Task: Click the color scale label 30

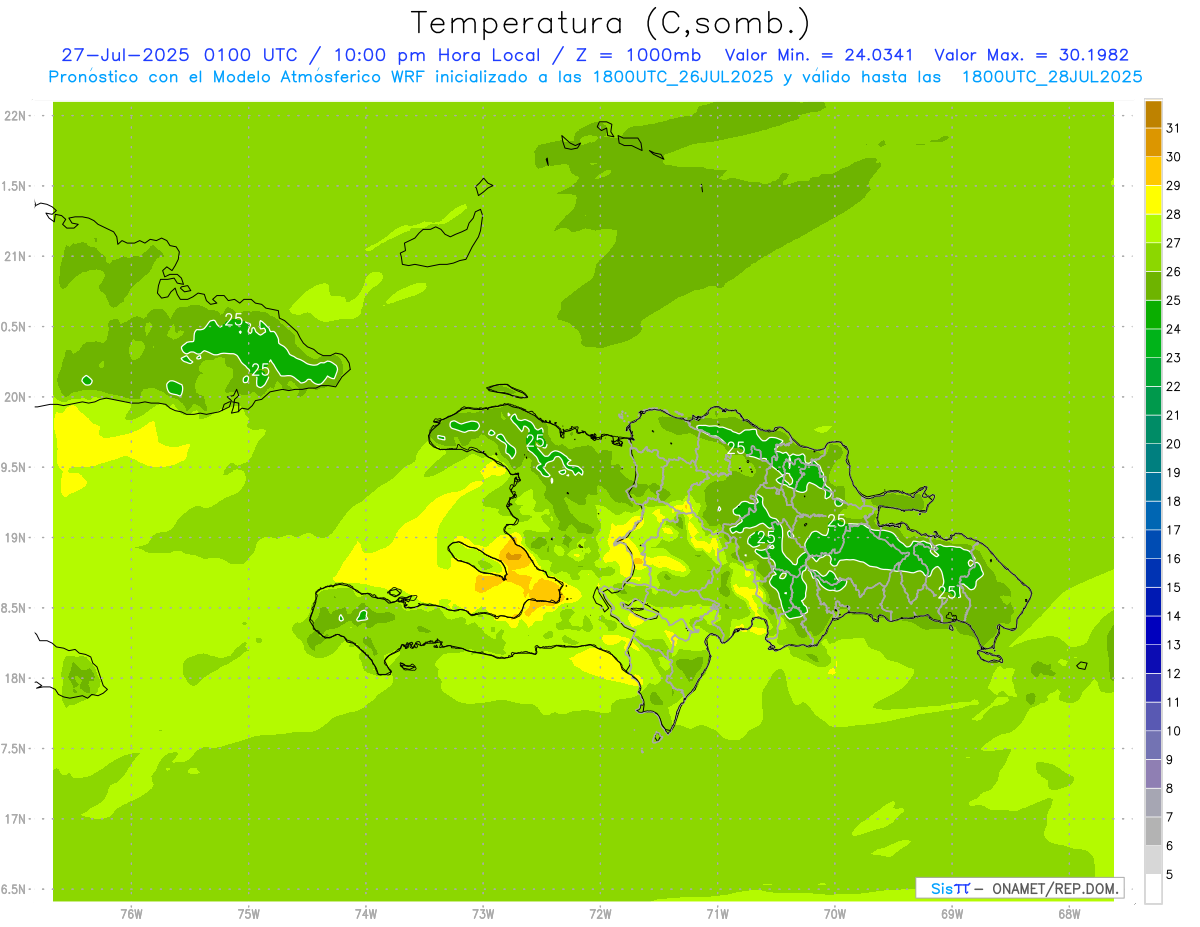Action: pos(1173,157)
